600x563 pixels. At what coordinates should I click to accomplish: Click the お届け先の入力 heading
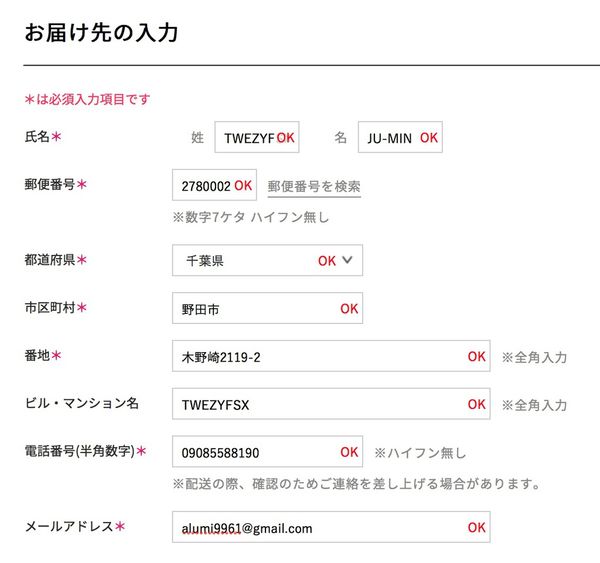click(101, 32)
